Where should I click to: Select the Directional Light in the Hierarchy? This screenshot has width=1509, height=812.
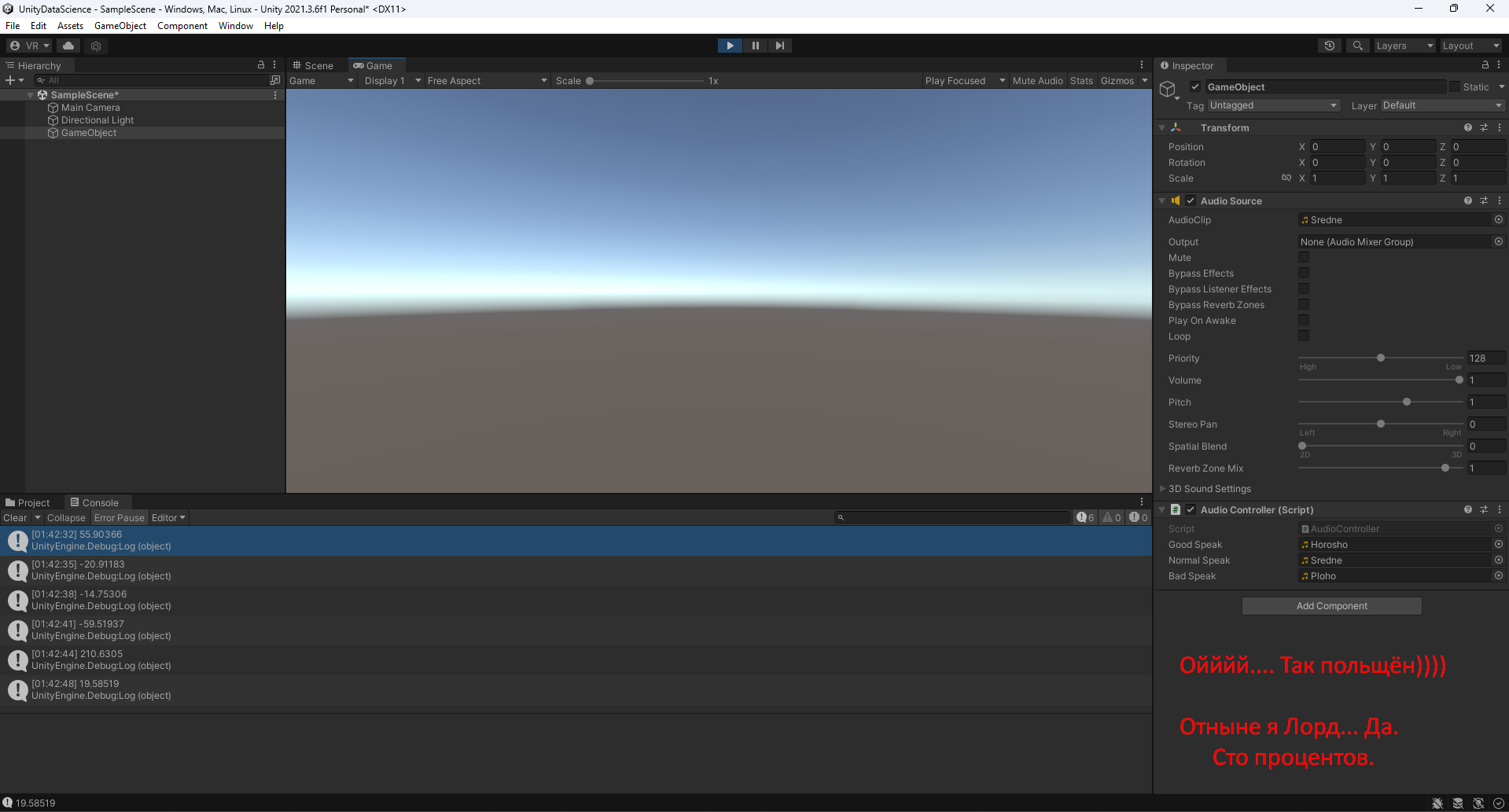pos(97,119)
